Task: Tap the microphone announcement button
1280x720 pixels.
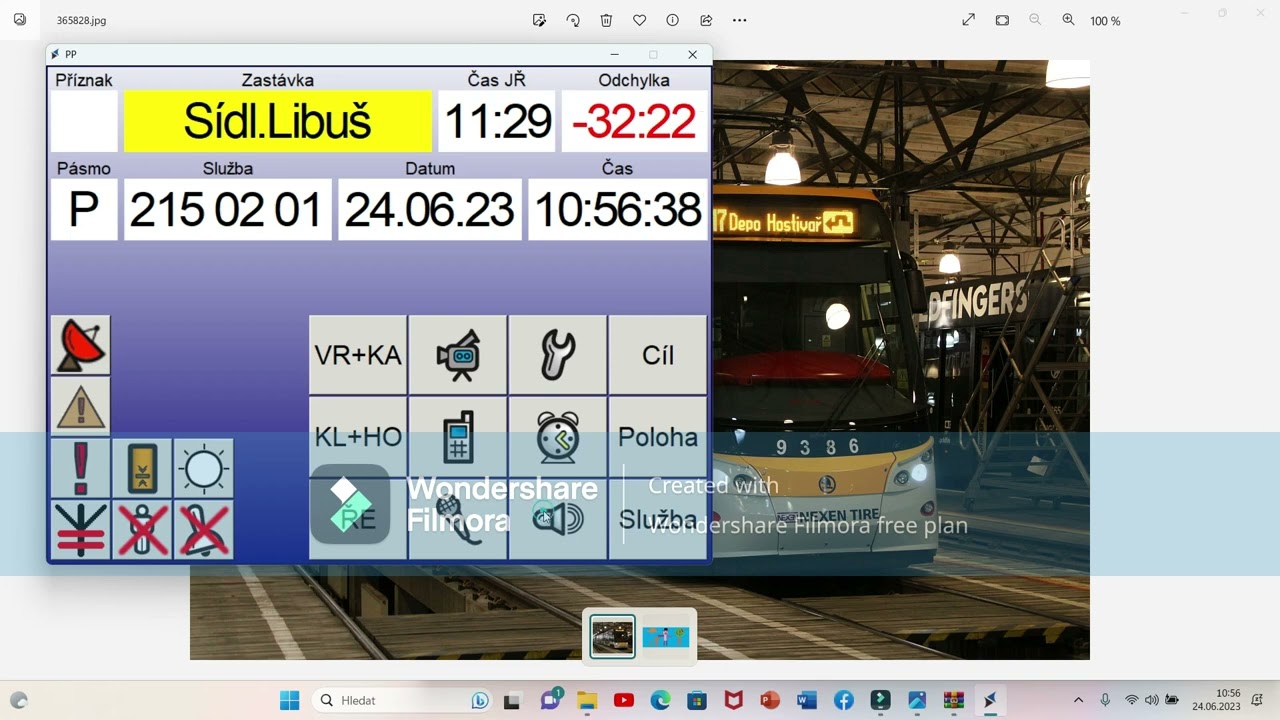Action: coord(458,519)
